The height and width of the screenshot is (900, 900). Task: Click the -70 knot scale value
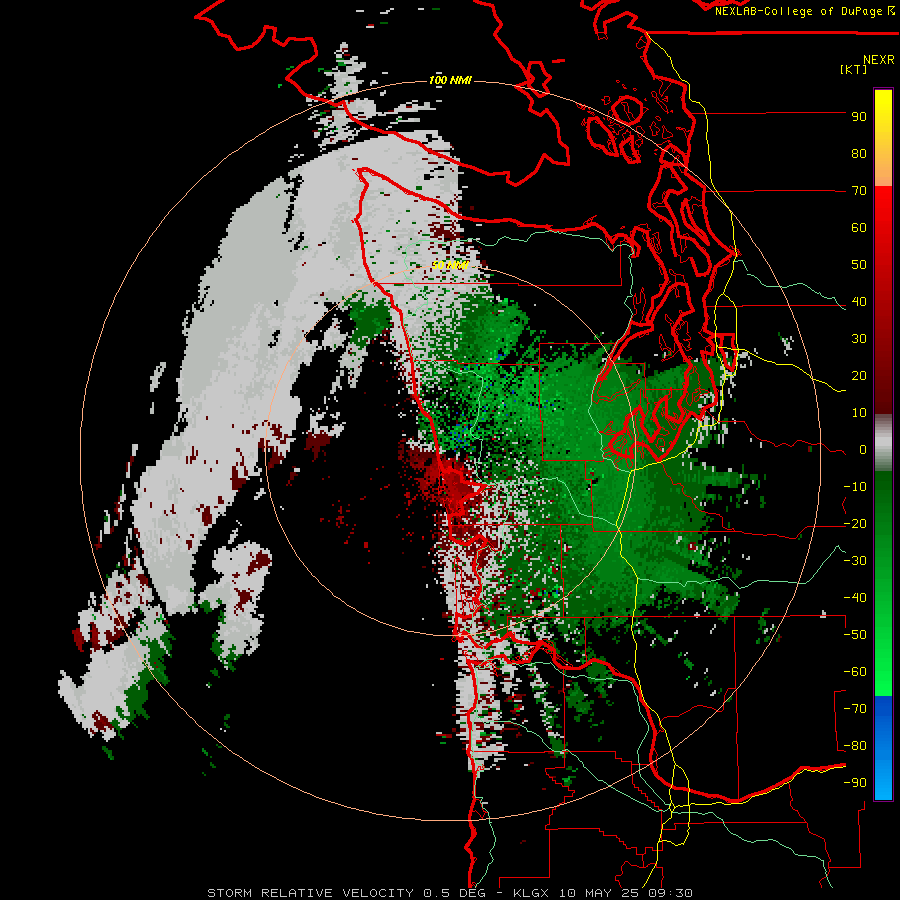point(855,709)
